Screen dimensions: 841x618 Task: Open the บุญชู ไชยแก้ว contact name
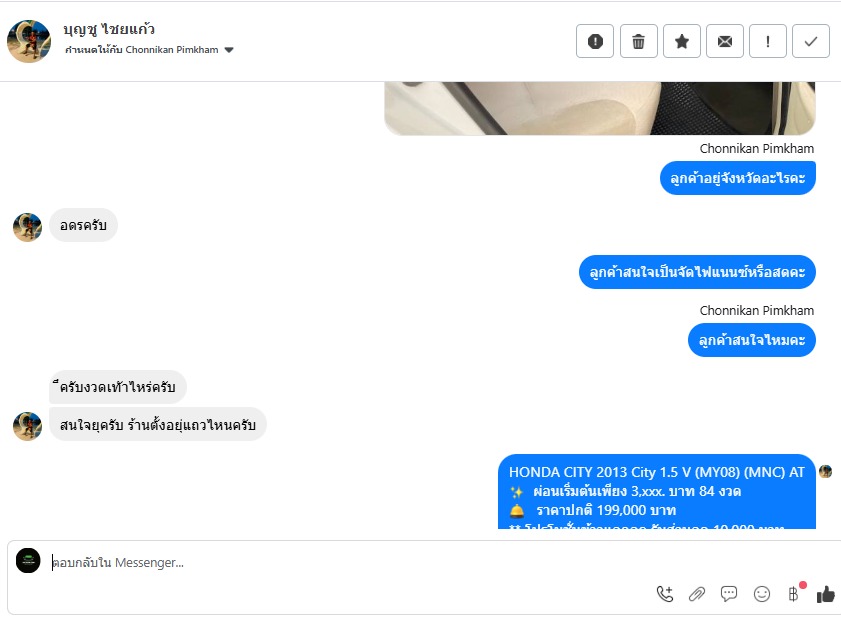pyautogui.click(x=109, y=29)
